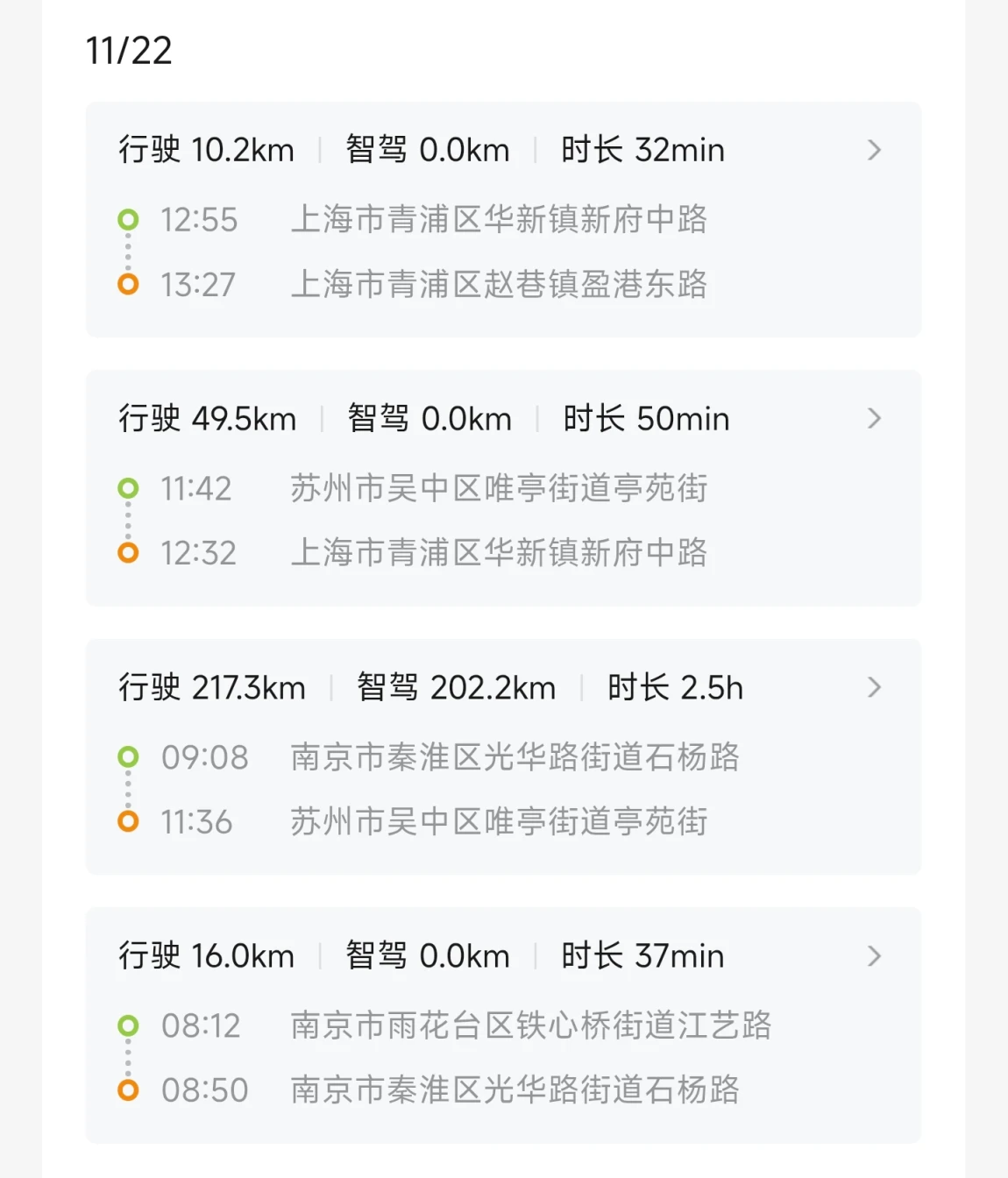Image resolution: width=1008 pixels, height=1178 pixels.
Task: Click green start dot at 08:12
Action: 128,1025
